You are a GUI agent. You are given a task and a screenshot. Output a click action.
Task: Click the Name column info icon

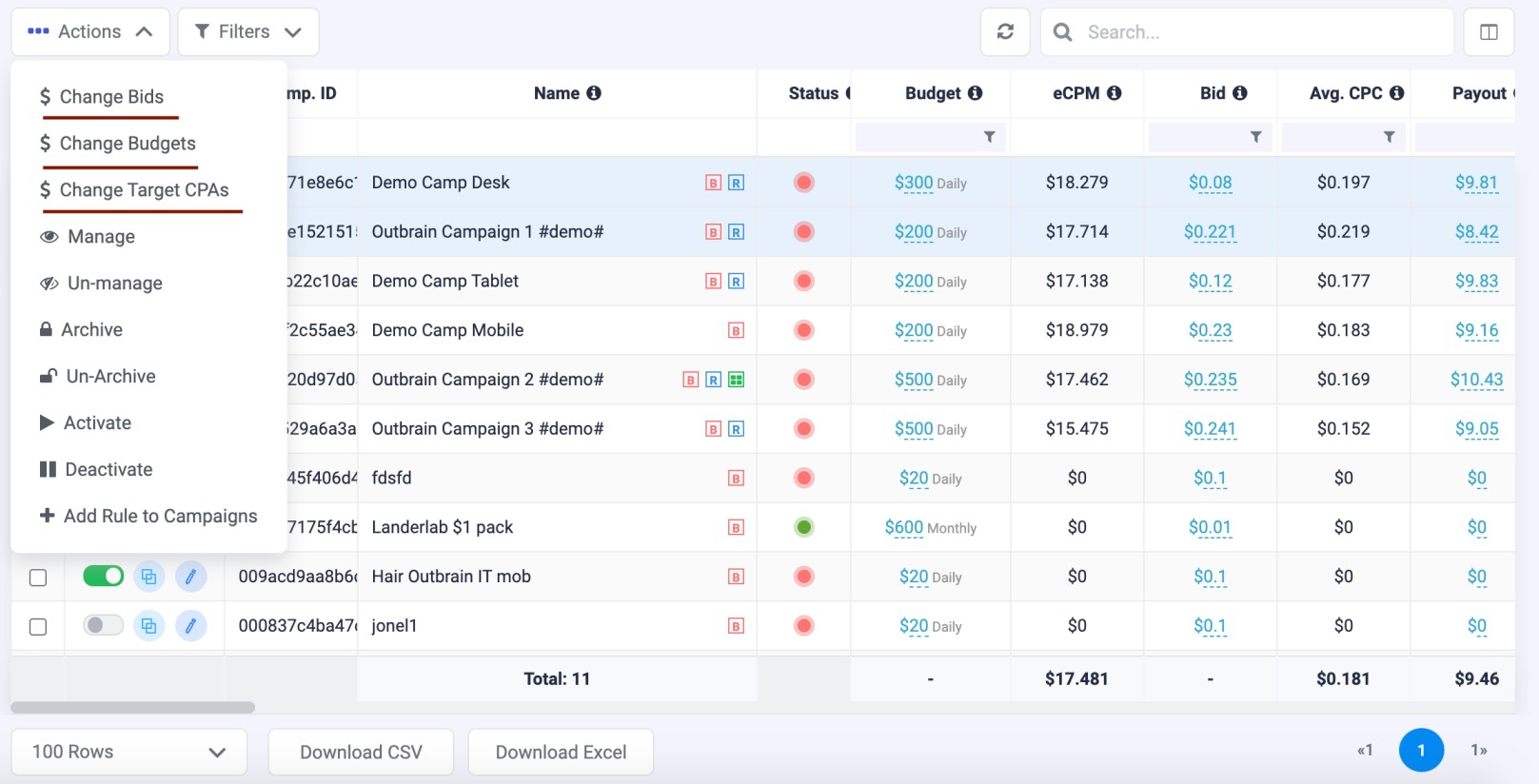click(594, 93)
